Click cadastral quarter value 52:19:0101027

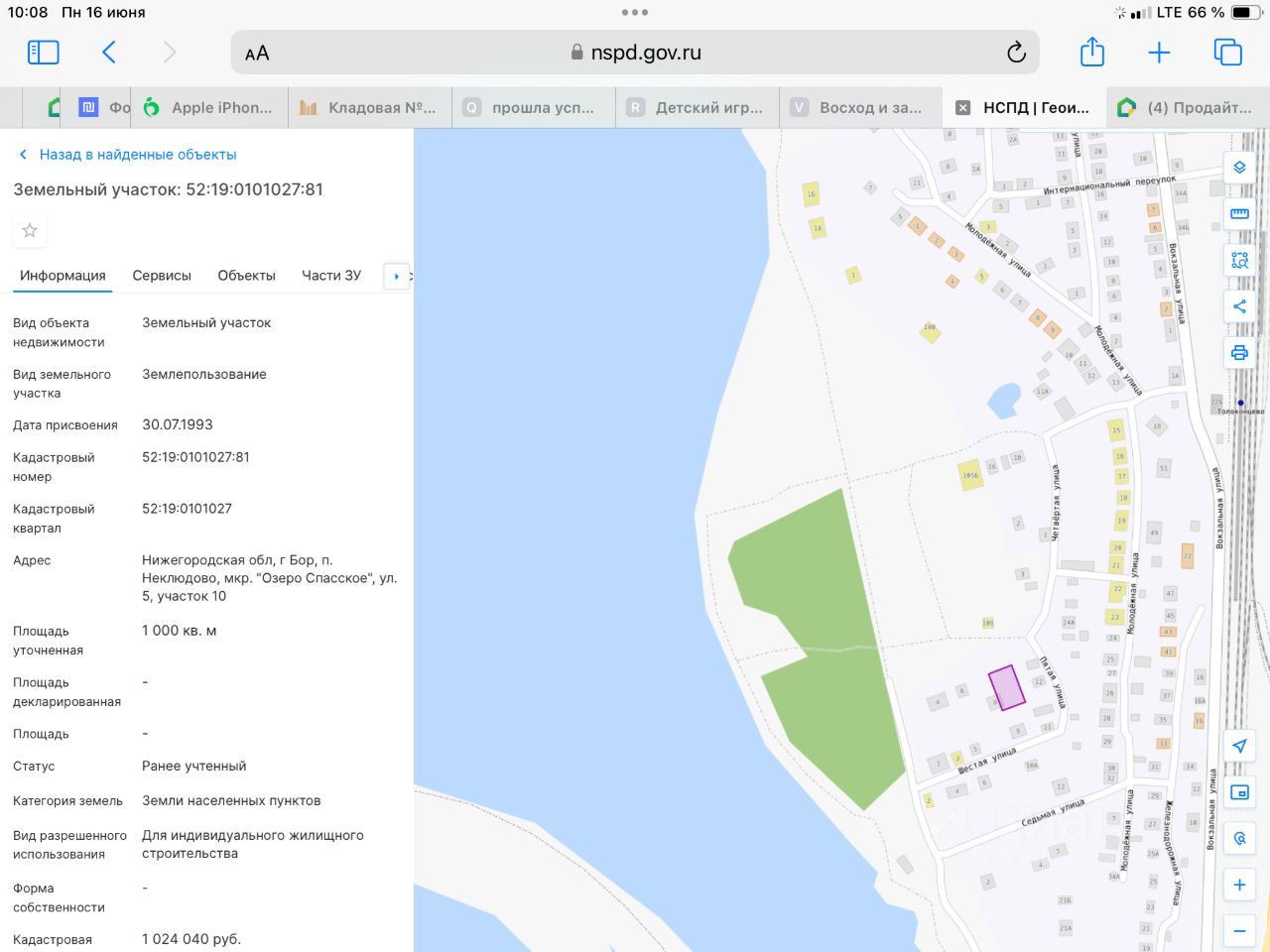point(187,509)
